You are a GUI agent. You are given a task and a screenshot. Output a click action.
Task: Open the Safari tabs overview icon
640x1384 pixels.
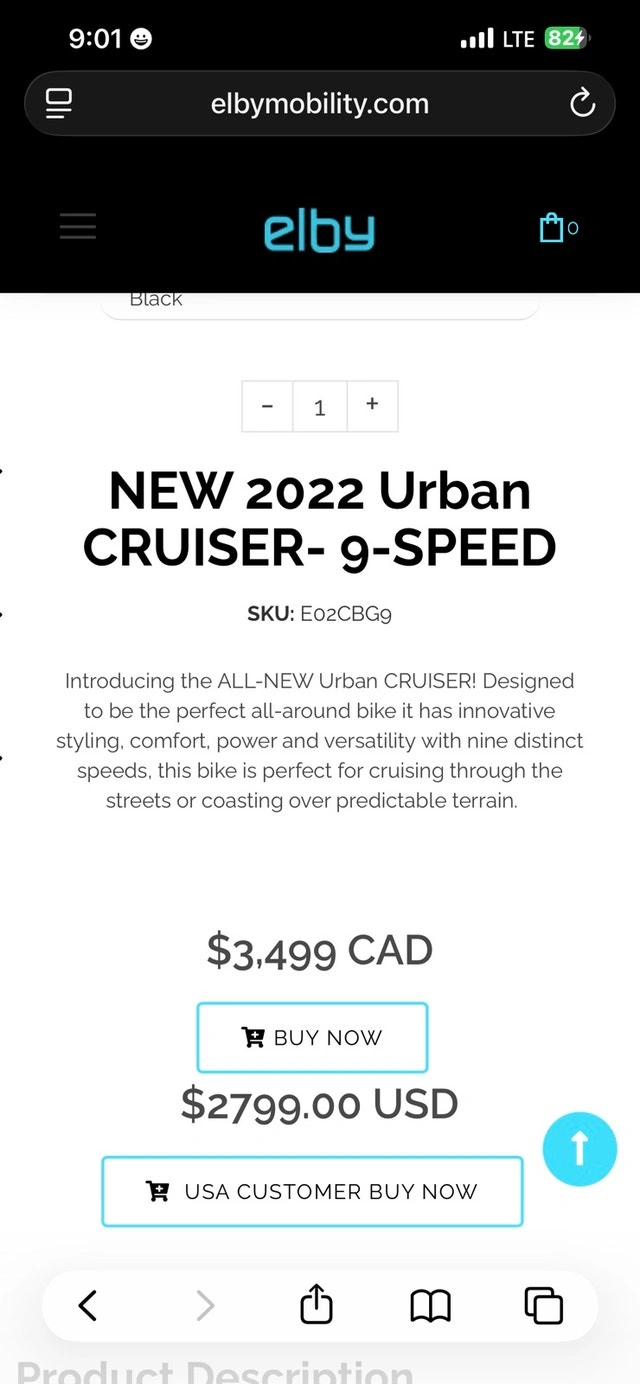[544, 1305]
